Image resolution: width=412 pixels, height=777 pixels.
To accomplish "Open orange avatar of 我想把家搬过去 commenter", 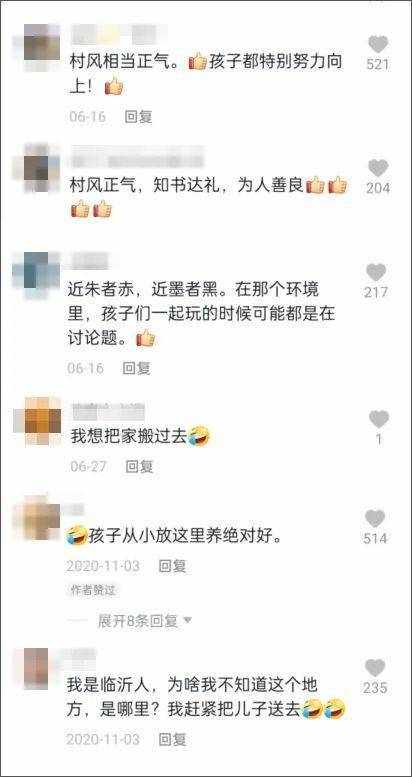I will 43,420.
